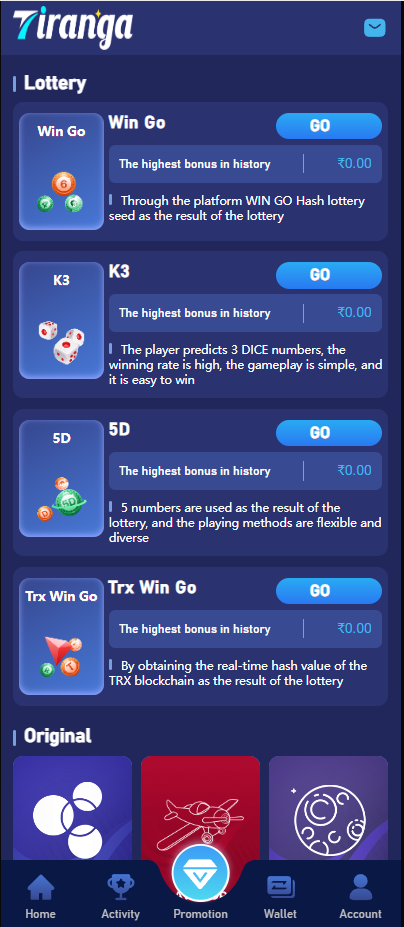
Task: Click GO button for 5D
Action: [x=329, y=433]
